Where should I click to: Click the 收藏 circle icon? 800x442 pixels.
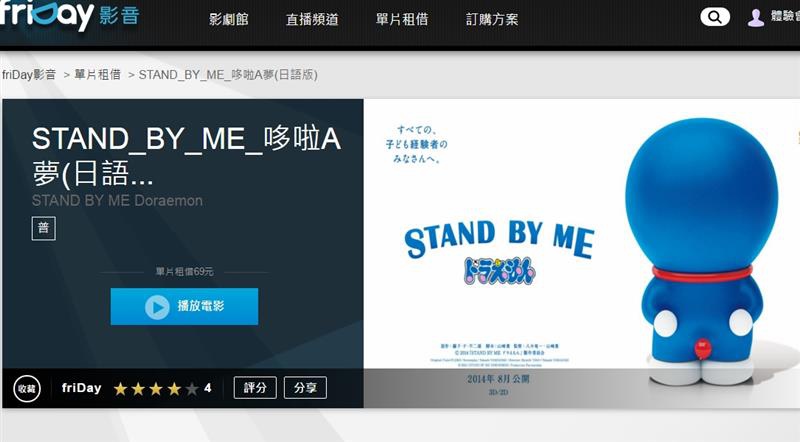pyautogui.click(x=27, y=389)
